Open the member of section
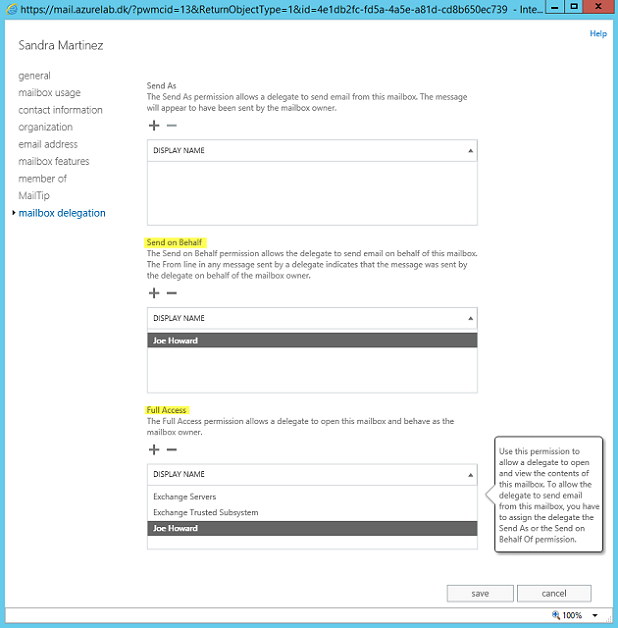Screen dimensions: 618x628 pyautogui.click(x=42, y=179)
